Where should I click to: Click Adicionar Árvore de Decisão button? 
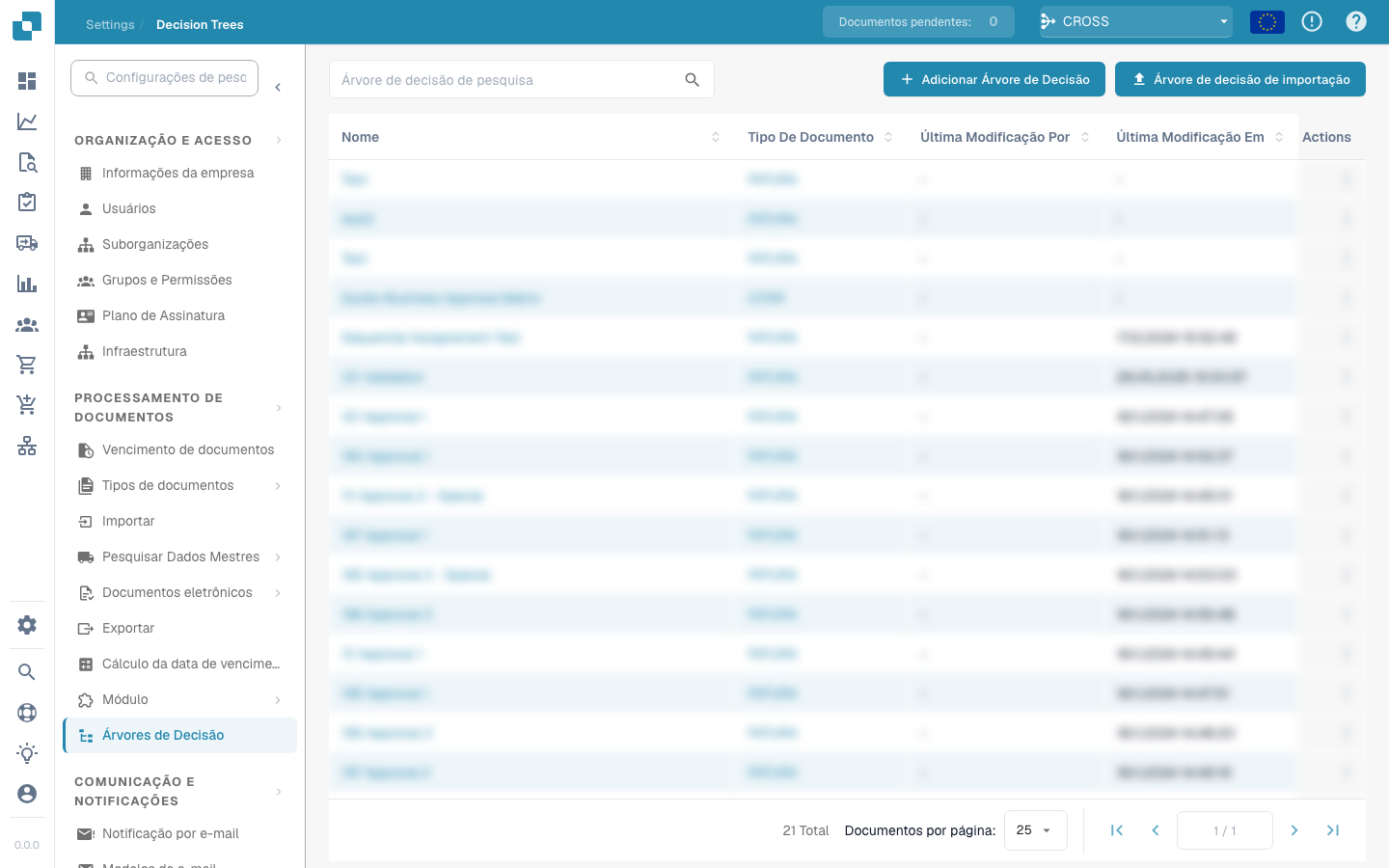(994, 79)
